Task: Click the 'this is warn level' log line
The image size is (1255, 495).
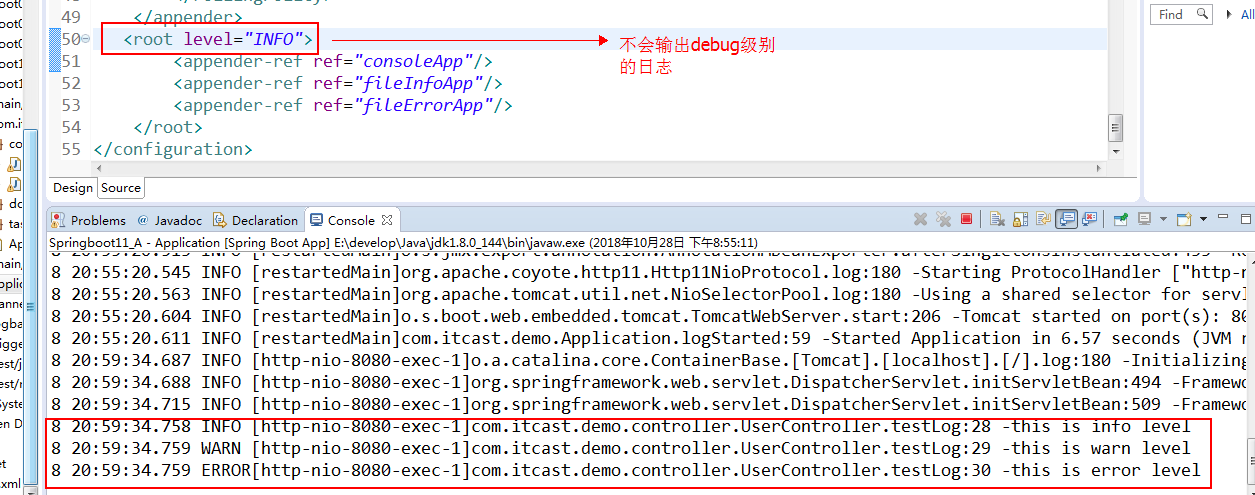Action: 620,448
